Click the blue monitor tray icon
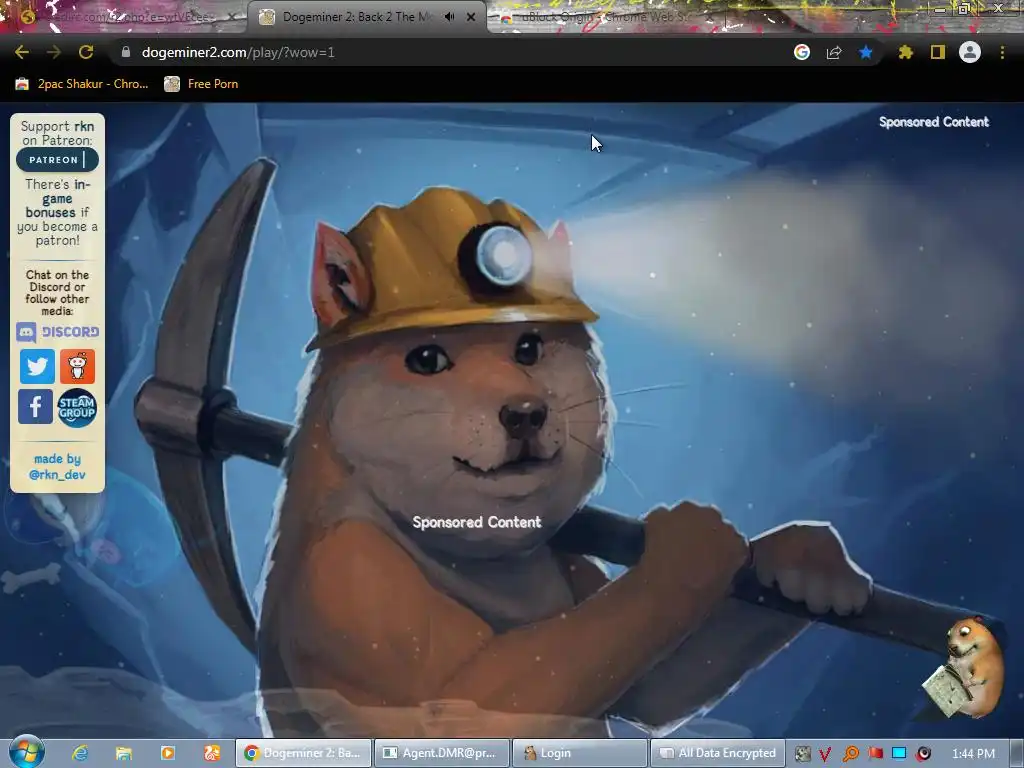 pyautogui.click(x=899, y=754)
